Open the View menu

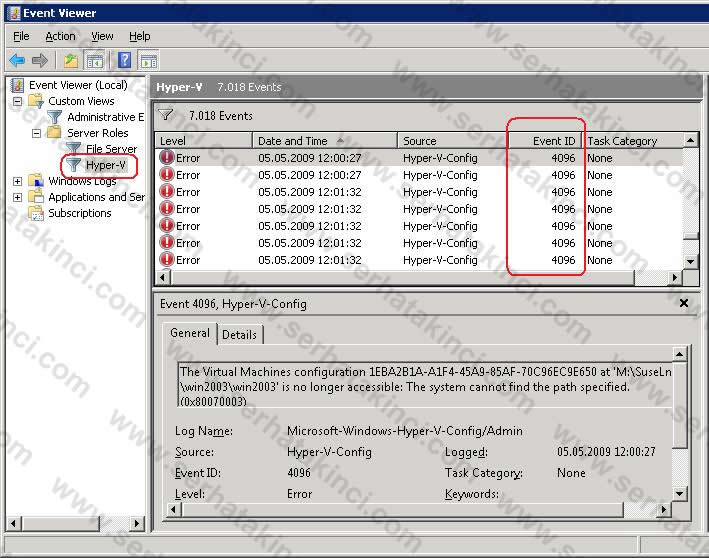click(x=102, y=36)
